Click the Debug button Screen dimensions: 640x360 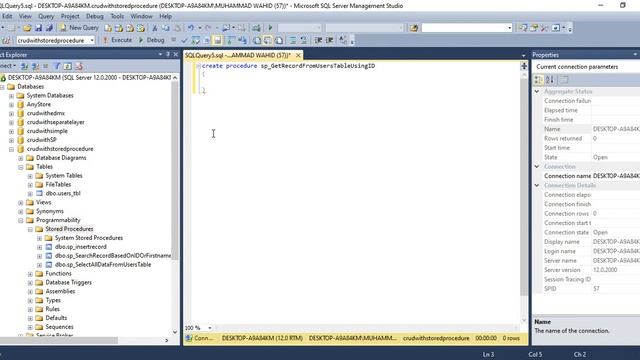tap(151, 40)
